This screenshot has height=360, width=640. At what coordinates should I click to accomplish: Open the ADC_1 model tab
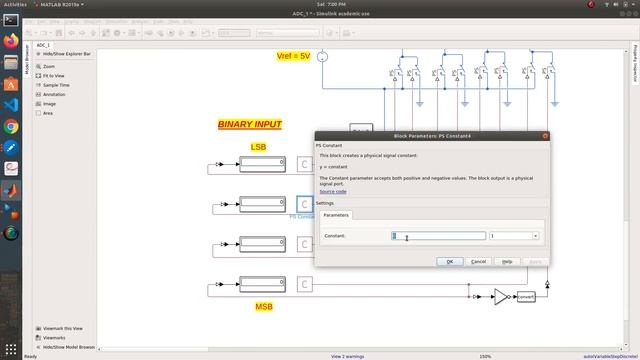point(43,45)
